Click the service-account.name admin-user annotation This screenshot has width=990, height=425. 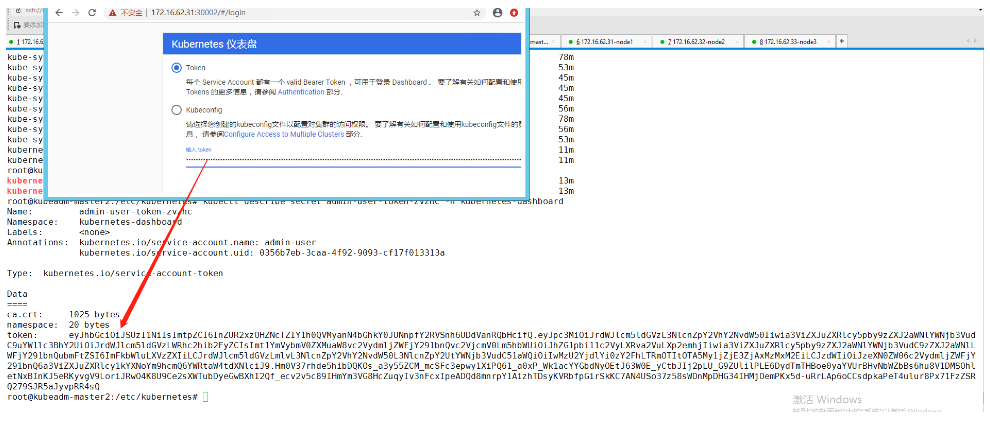tap(198, 242)
